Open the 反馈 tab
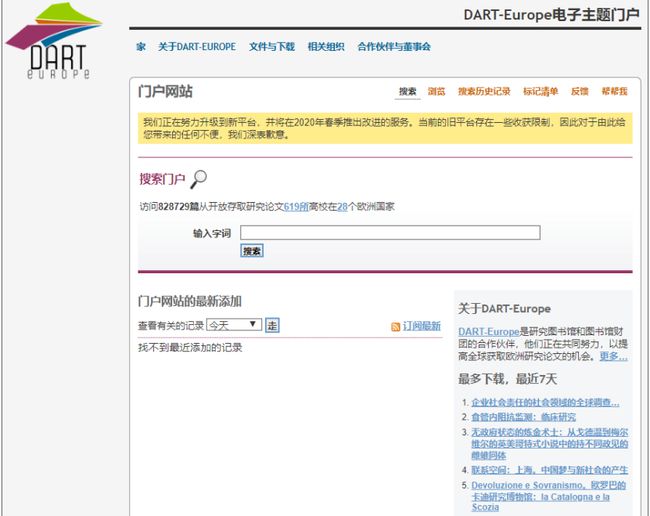The image size is (650, 516). [580, 91]
